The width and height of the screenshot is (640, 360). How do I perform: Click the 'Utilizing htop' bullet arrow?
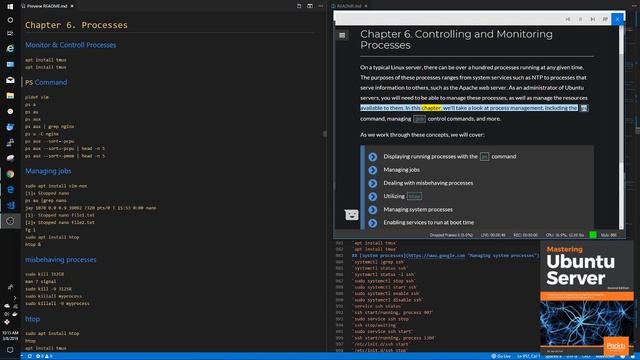click(373, 196)
